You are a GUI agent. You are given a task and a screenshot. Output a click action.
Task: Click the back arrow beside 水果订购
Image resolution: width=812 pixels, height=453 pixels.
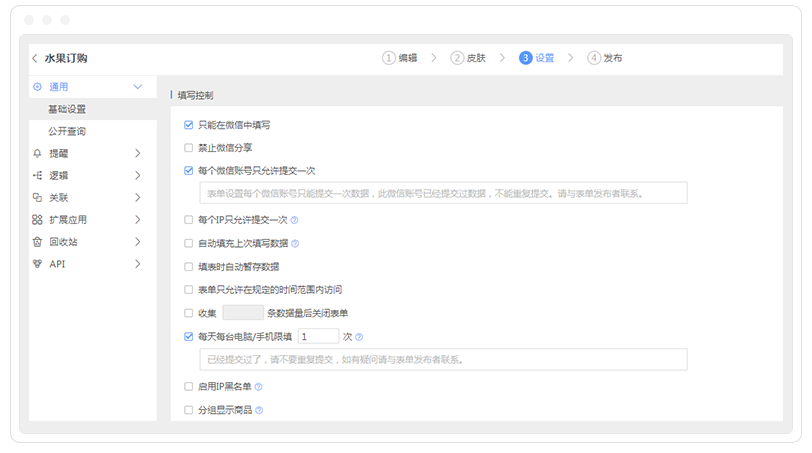coord(35,58)
